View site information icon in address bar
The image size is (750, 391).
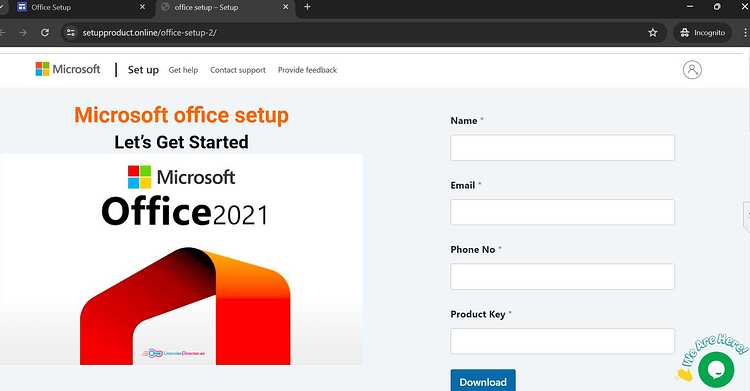click(x=71, y=33)
